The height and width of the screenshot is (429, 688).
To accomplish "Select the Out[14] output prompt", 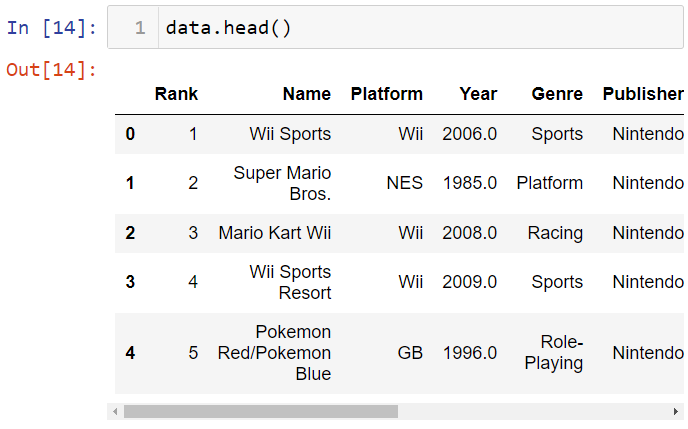I will pos(51,70).
